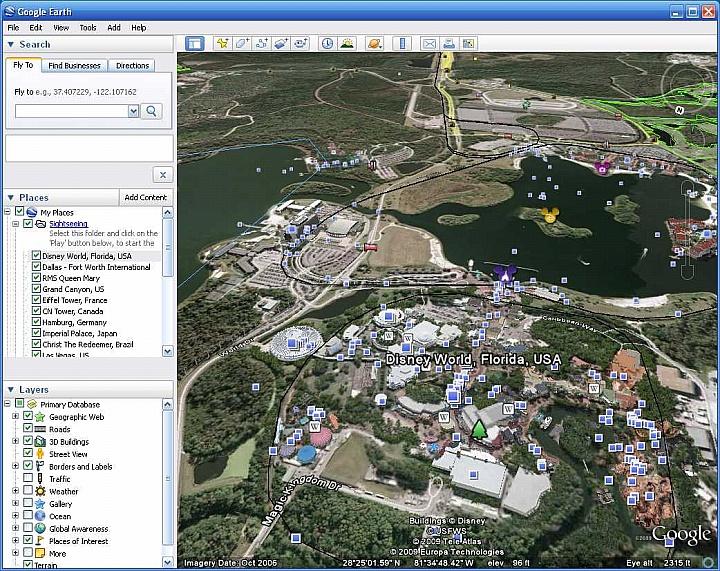Viewport: 720px width, 571px height.
Task: Open the Fly to history dropdown
Action: 133,111
